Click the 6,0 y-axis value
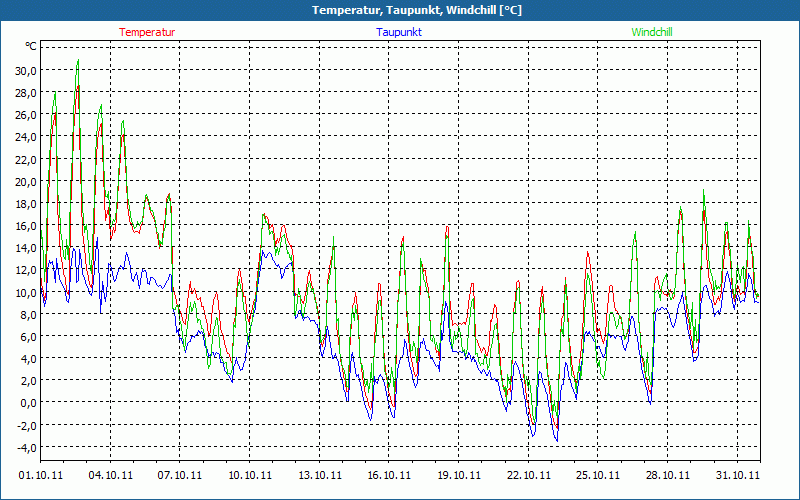The height and width of the screenshot is (500, 800). tap(29, 337)
